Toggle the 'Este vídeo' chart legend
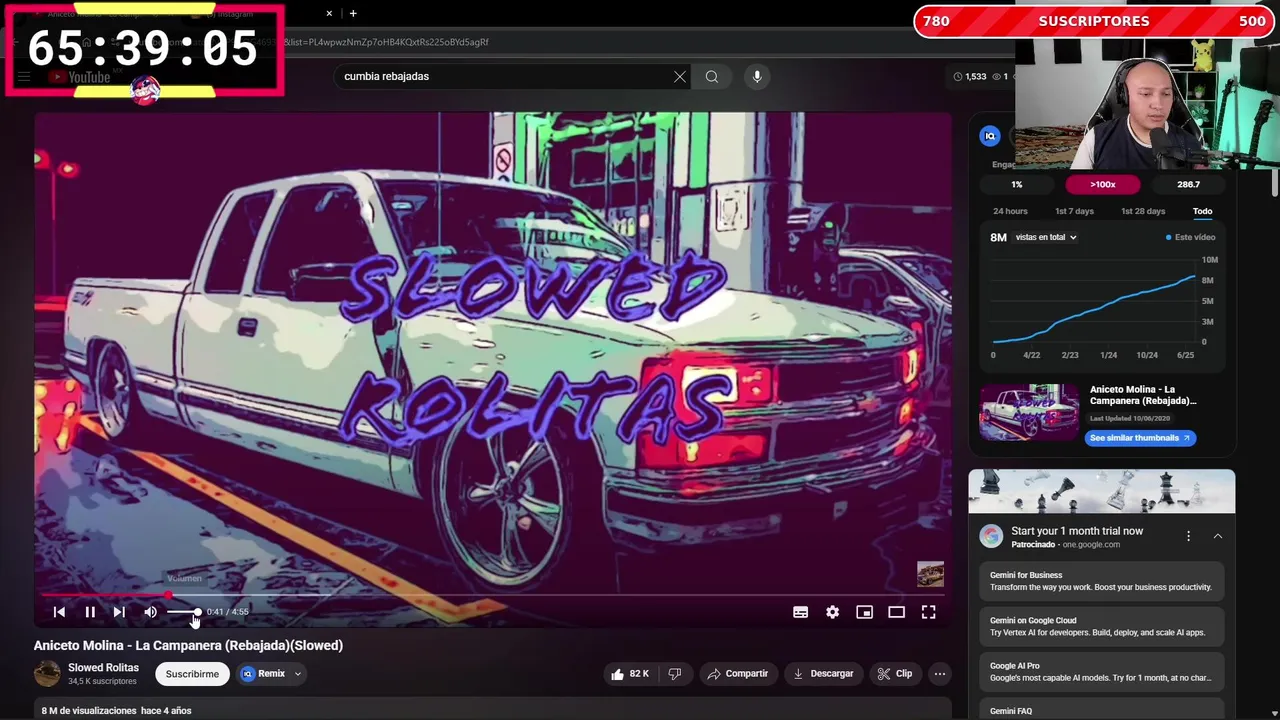The height and width of the screenshot is (720, 1280). tap(1190, 237)
